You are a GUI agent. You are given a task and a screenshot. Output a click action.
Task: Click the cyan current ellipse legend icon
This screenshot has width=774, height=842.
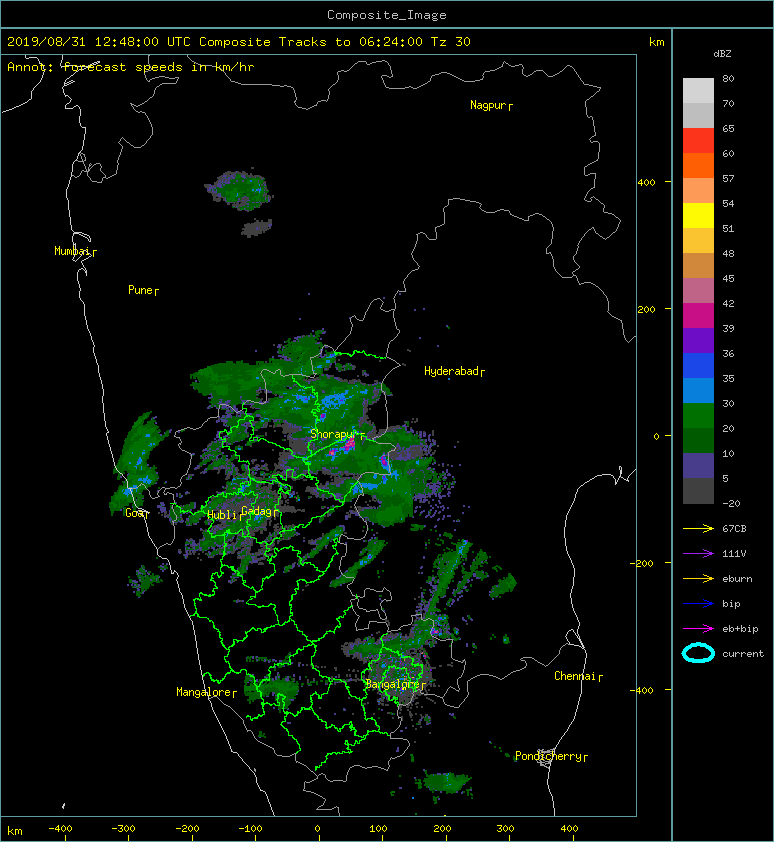coord(698,653)
